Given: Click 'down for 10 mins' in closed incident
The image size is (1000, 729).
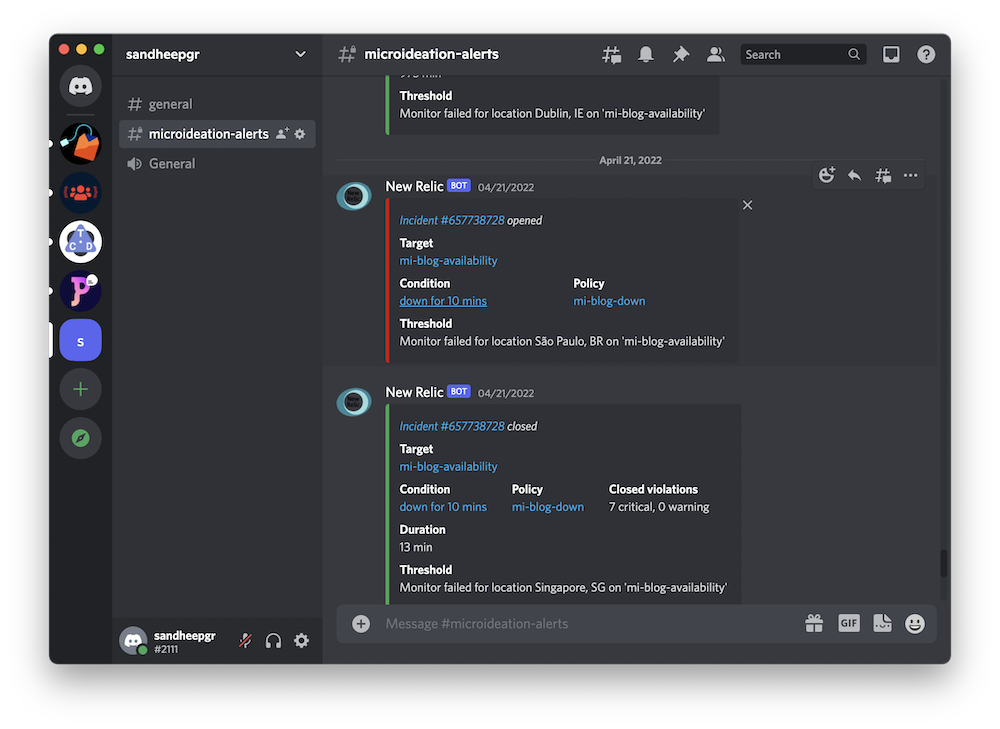Looking at the screenshot, I should click(x=443, y=507).
